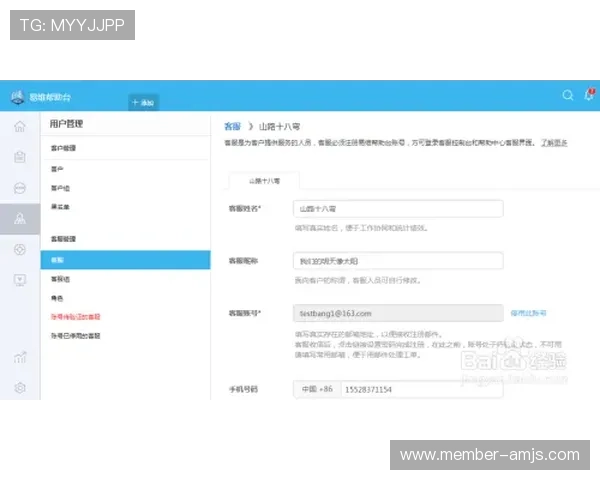The height and width of the screenshot is (480, 600).
Task: Open the 账号已停用的客服 menu item
Action: [x=76, y=336]
